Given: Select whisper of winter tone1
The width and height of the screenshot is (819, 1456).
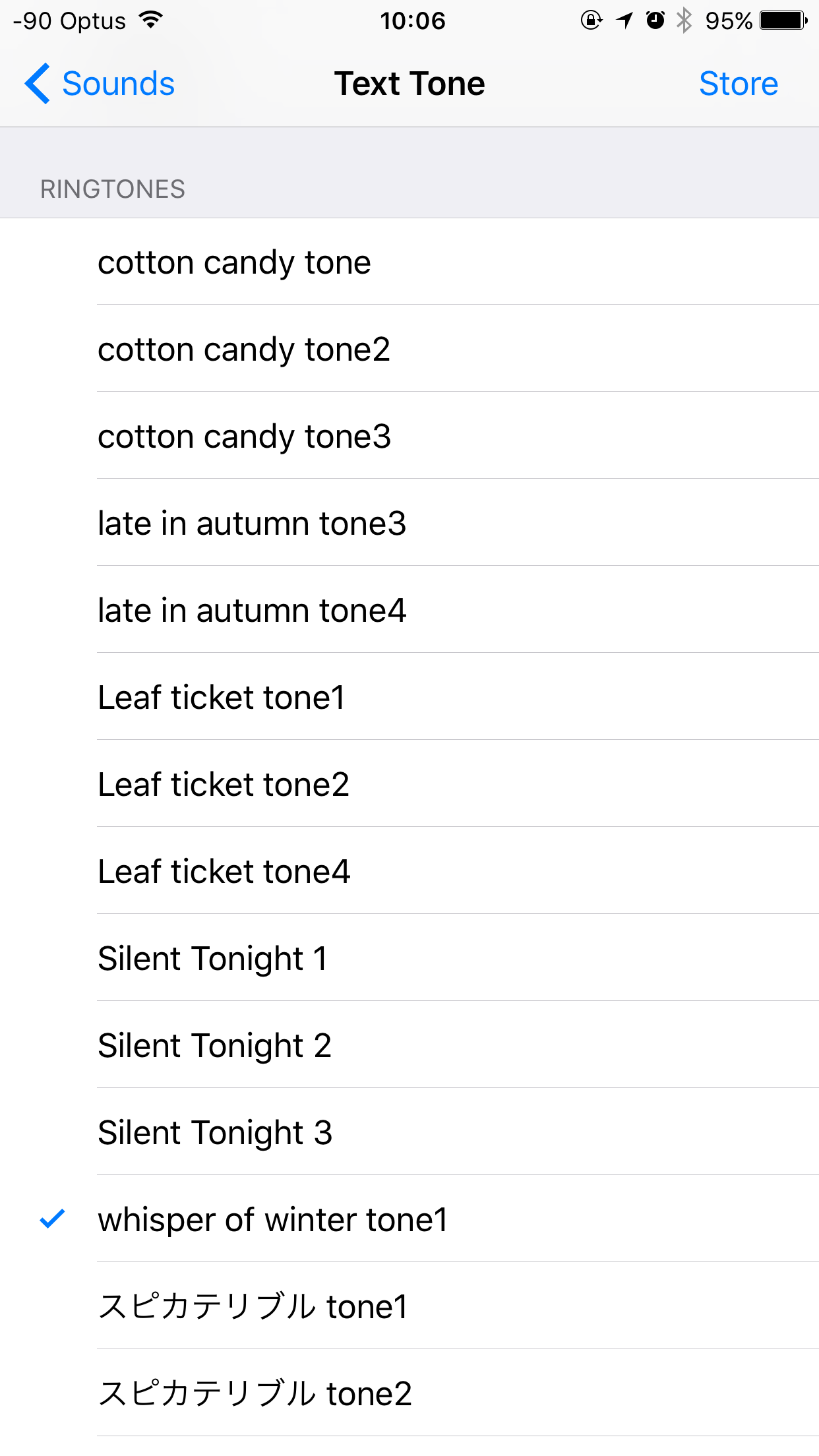Looking at the screenshot, I should (409, 1219).
